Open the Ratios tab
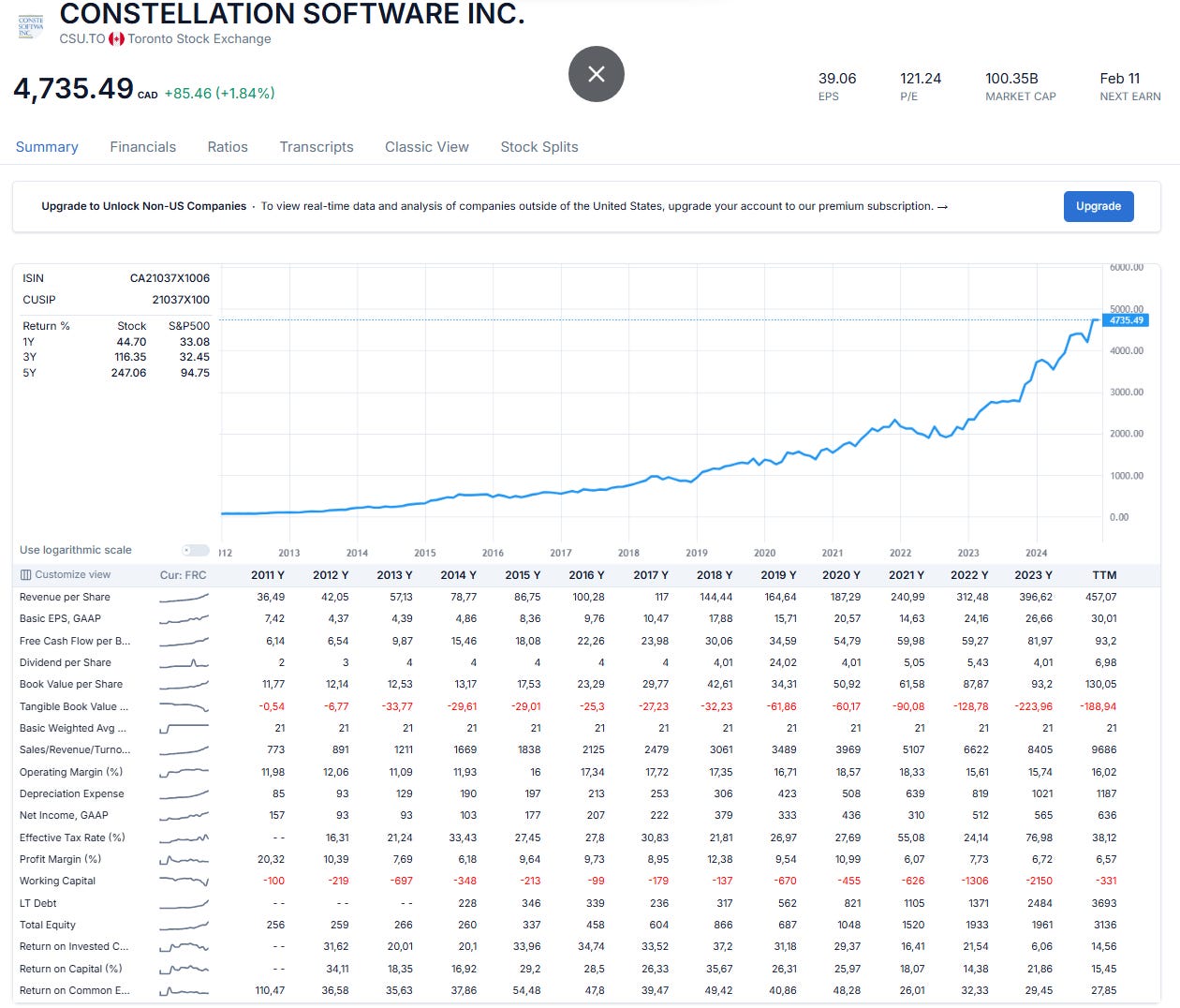 click(x=228, y=147)
